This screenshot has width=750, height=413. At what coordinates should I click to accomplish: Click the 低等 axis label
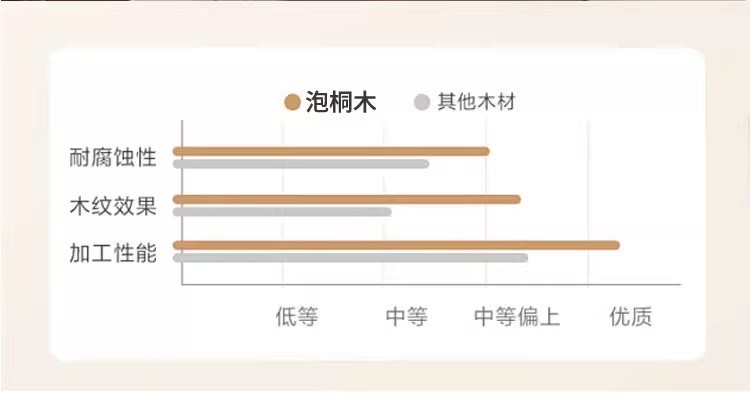pos(296,318)
